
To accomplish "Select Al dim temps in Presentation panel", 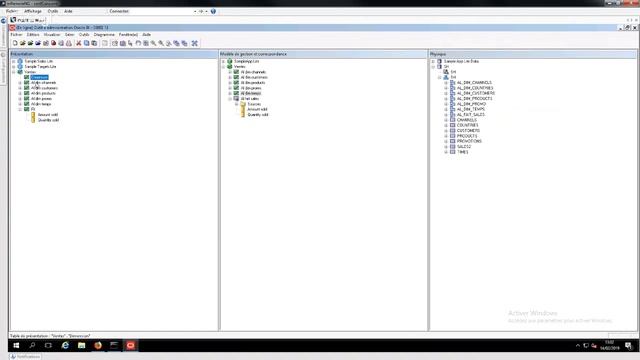I will pyautogui.click(x=41, y=104).
